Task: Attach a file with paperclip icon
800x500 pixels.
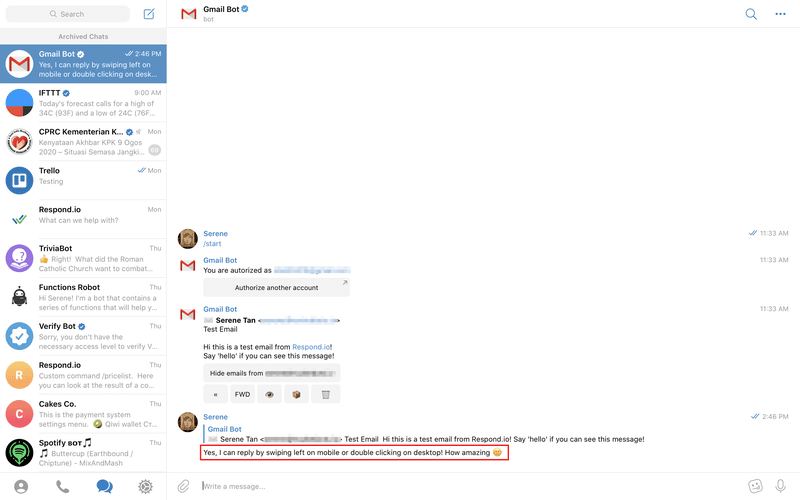Action: [183, 486]
